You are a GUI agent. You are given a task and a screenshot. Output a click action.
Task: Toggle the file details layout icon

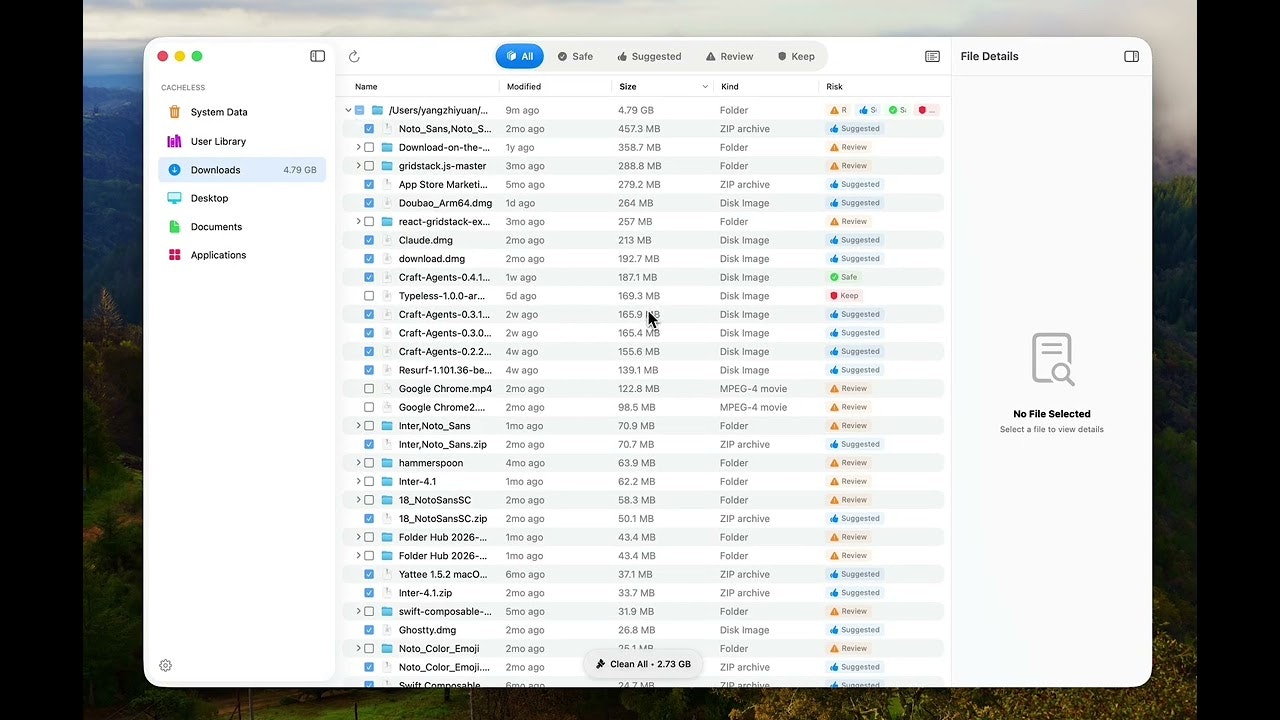pos(932,56)
